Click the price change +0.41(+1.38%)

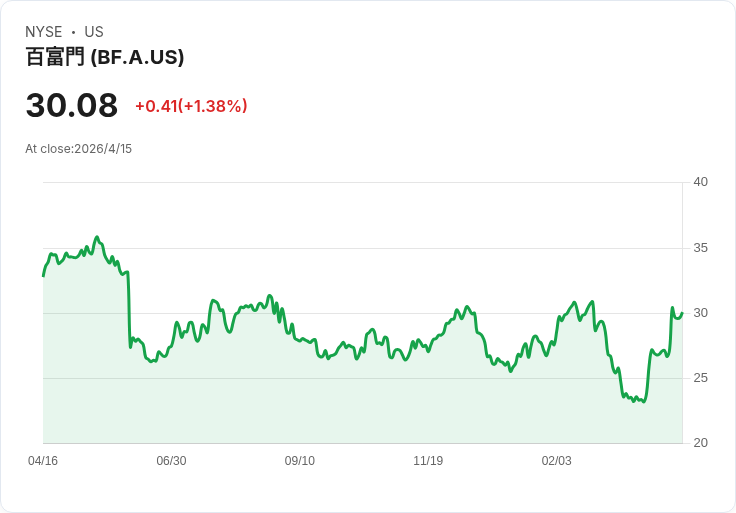click(x=191, y=106)
